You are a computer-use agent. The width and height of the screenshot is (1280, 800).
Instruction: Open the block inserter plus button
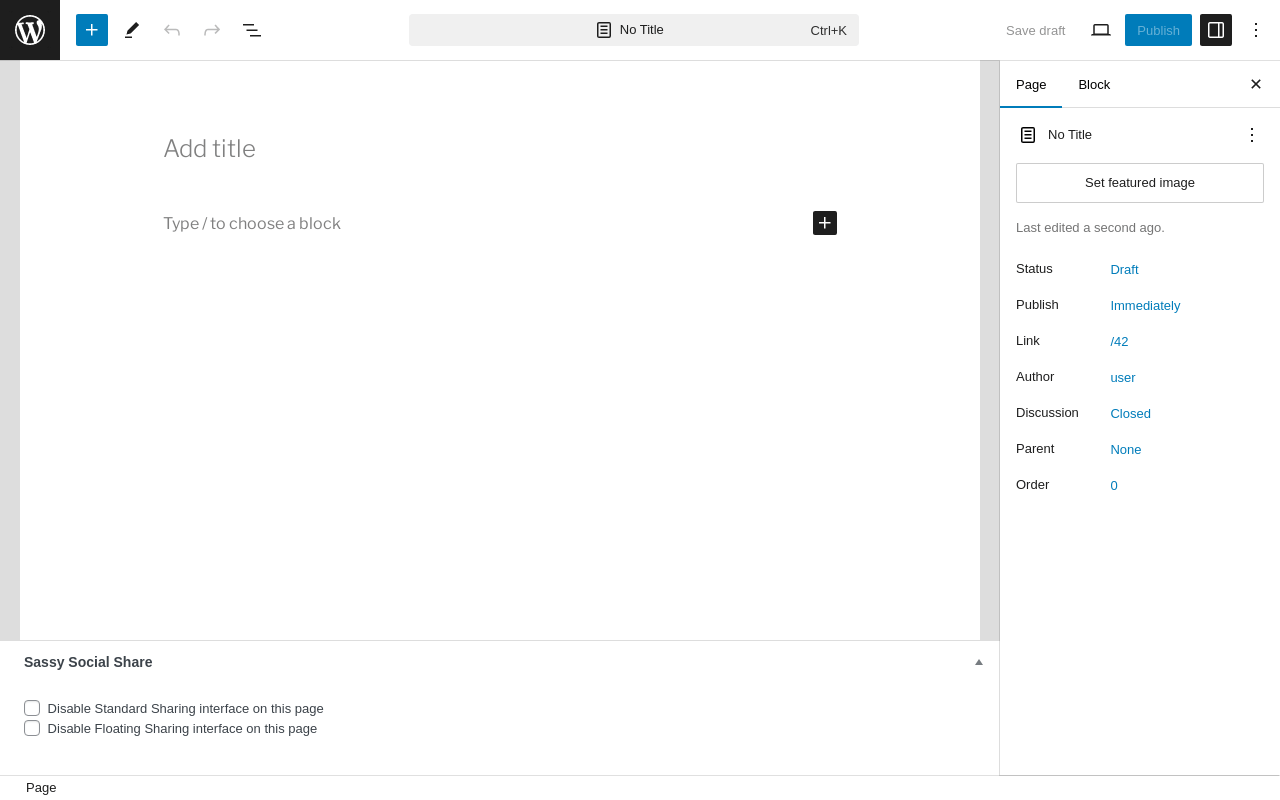click(92, 30)
